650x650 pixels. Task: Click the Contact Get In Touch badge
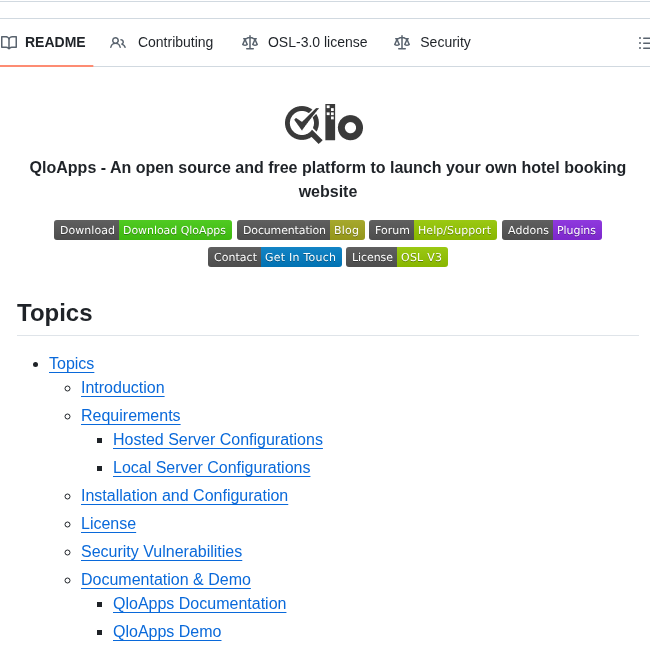click(x=275, y=257)
